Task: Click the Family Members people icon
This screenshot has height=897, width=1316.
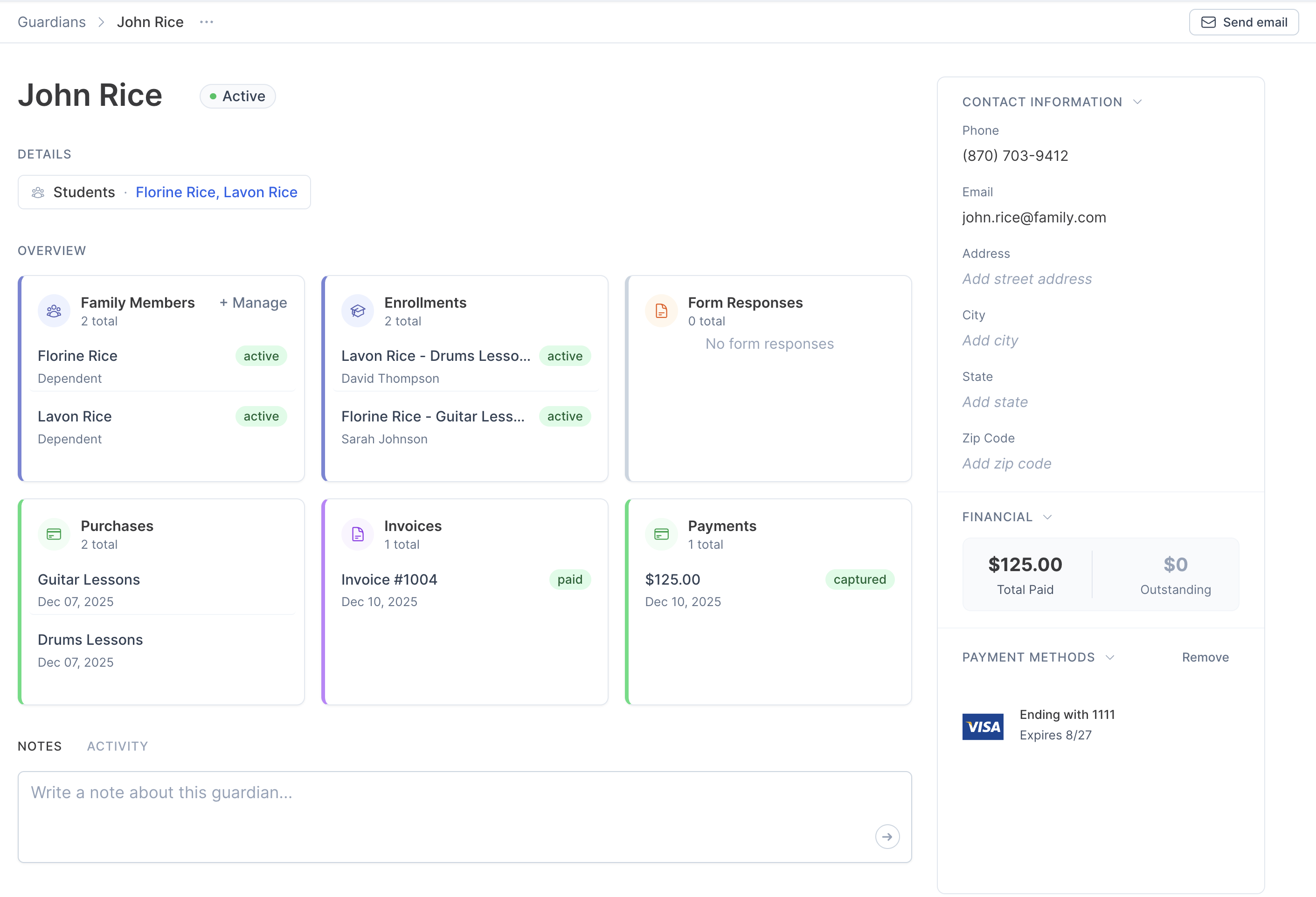Action: click(54, 310)
